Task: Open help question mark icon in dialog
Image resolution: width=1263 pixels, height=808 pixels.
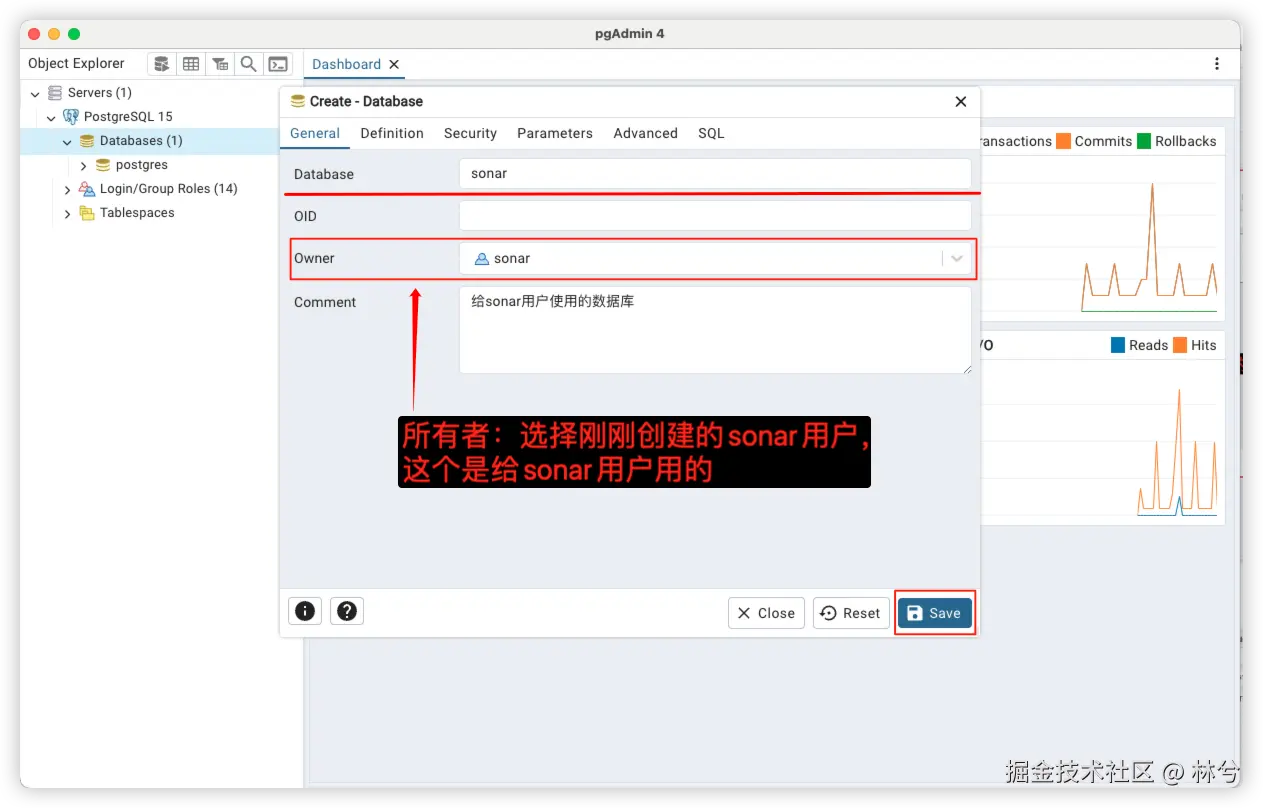Action: (x=347, y=611)
